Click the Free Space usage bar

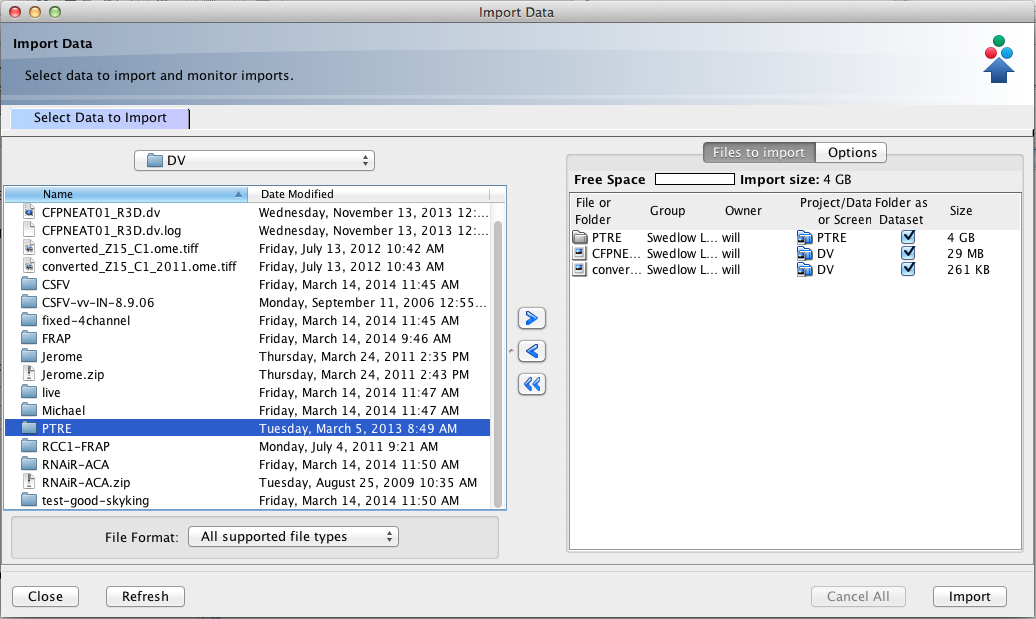[695, 180]
